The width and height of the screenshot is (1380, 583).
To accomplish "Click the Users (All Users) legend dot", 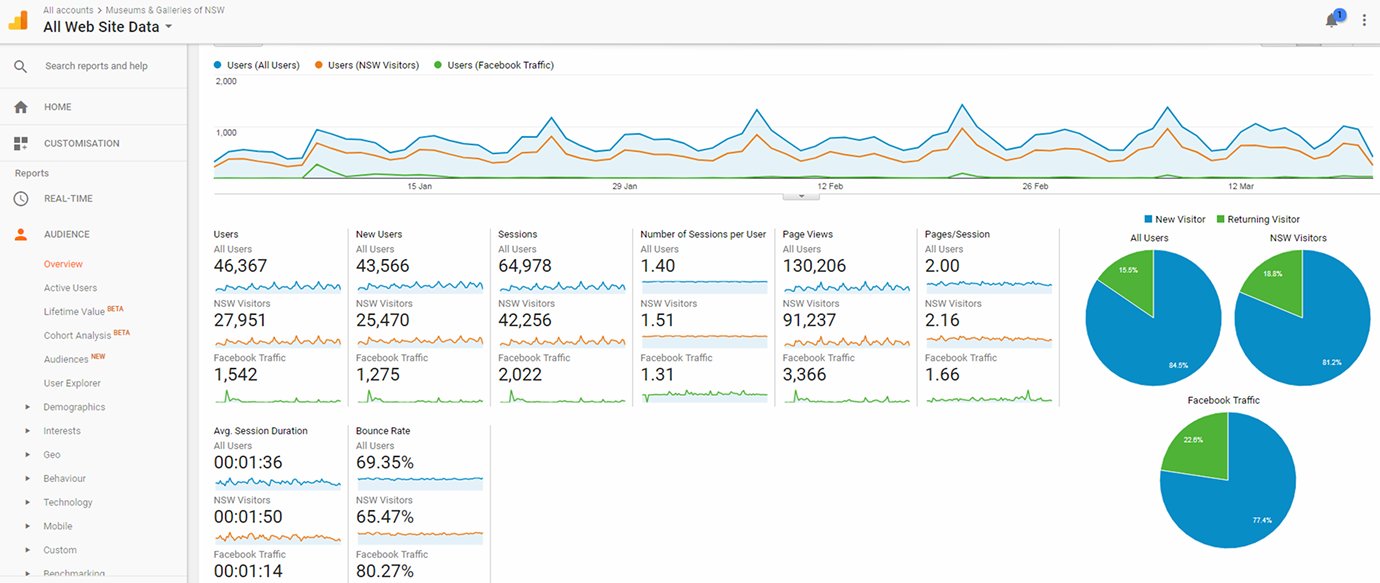I will click(x=219, y=65).
